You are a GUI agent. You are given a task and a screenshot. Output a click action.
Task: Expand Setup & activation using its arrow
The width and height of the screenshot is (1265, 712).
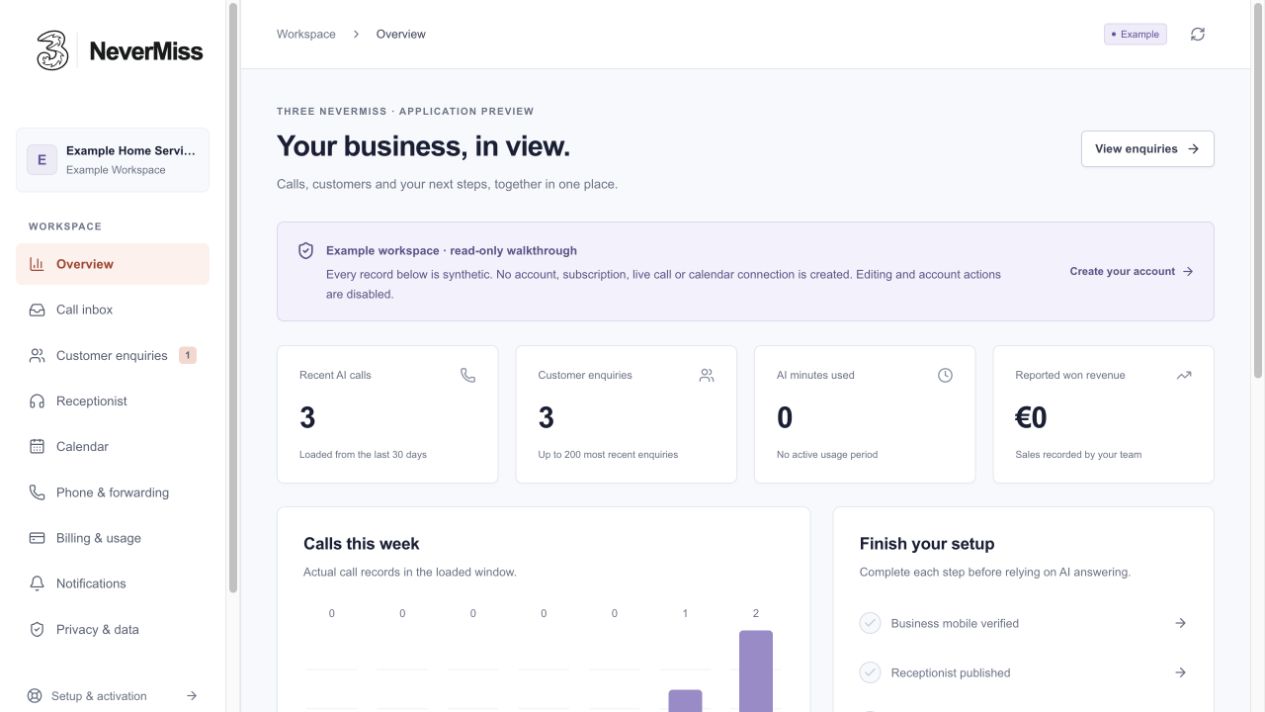click(192, 696)
